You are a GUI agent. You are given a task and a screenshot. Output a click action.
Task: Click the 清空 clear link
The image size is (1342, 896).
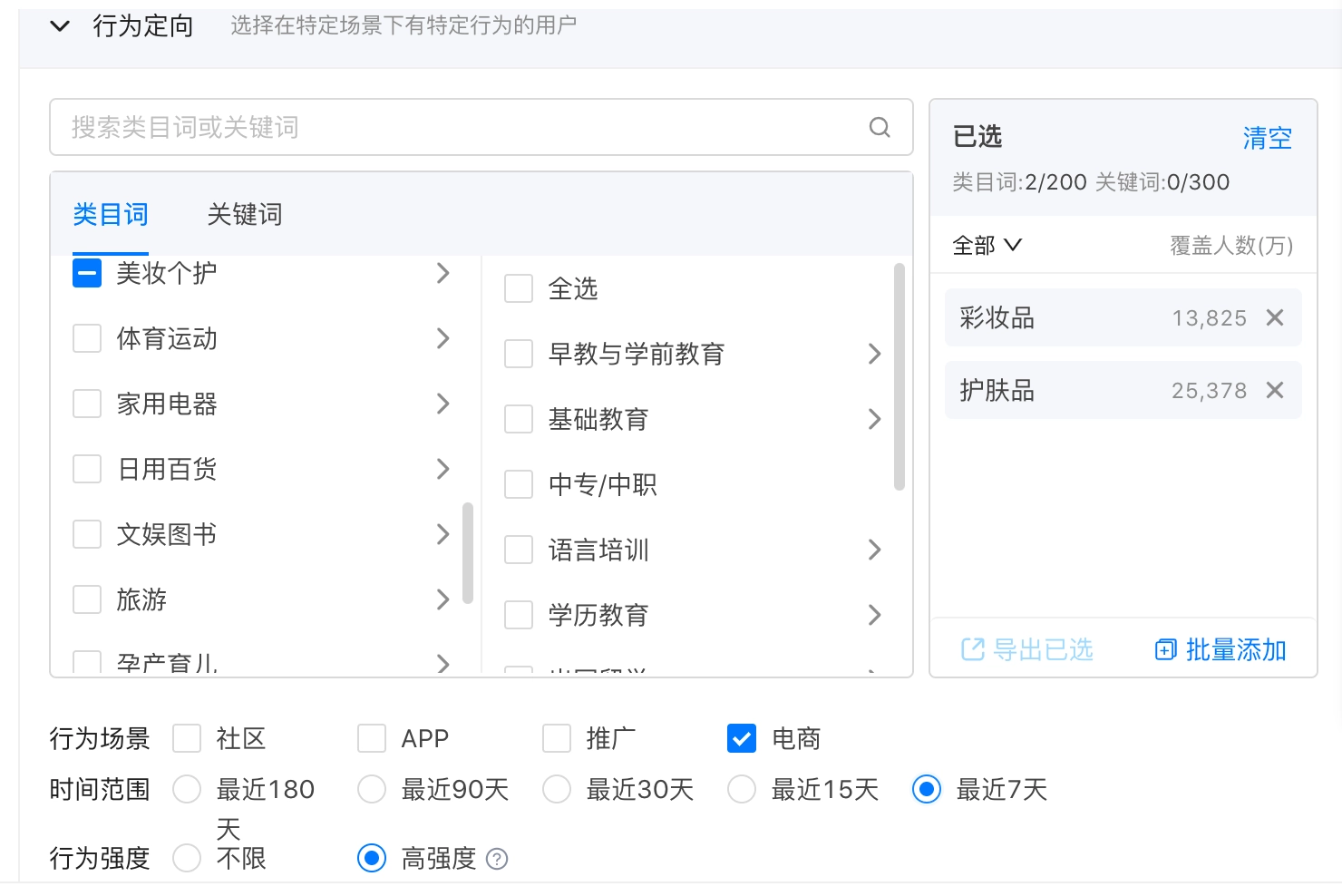pyautogui.click(x=1267, y=137)
